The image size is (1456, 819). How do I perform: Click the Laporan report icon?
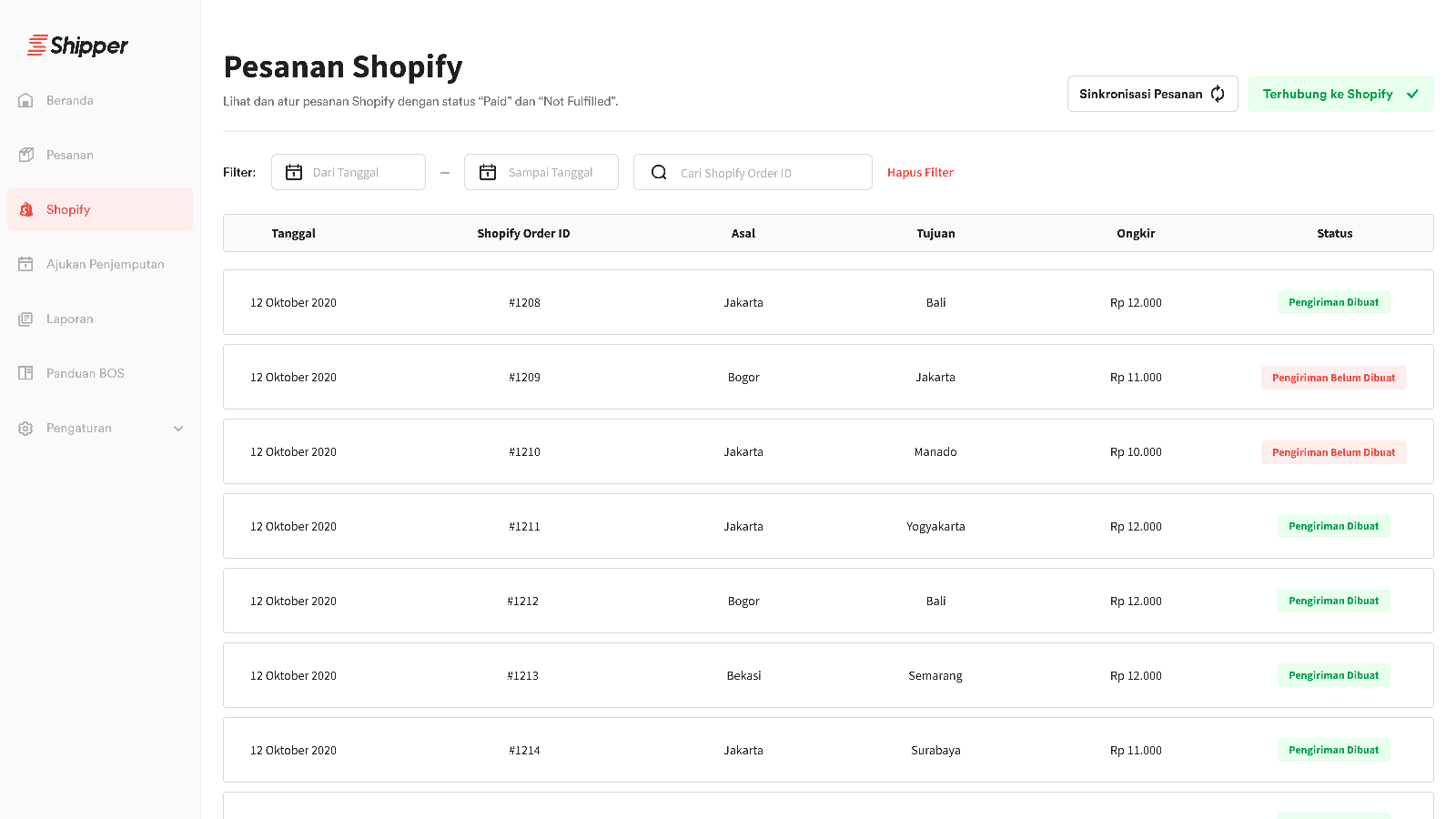[x=25, y=318]
